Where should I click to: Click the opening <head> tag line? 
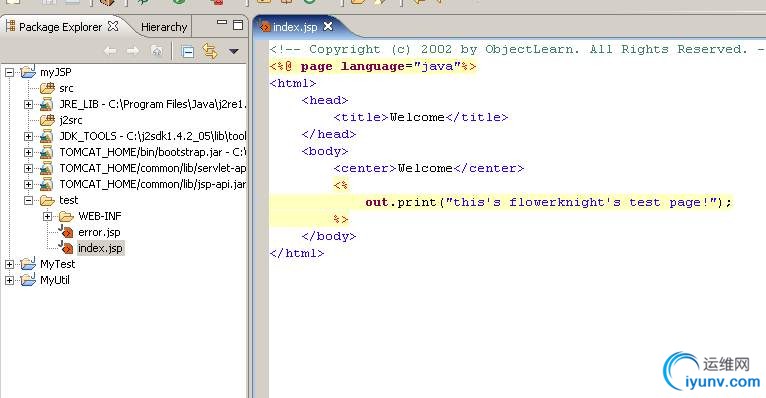[325, 101]
